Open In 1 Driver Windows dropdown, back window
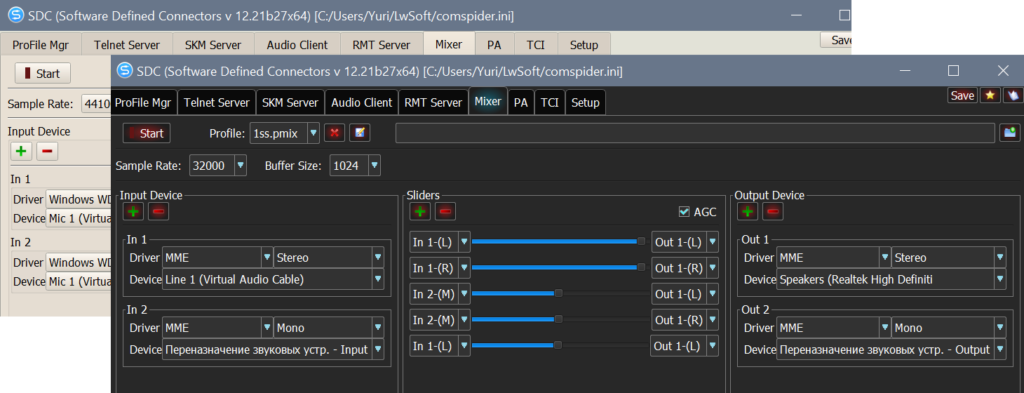 (78, 199)
